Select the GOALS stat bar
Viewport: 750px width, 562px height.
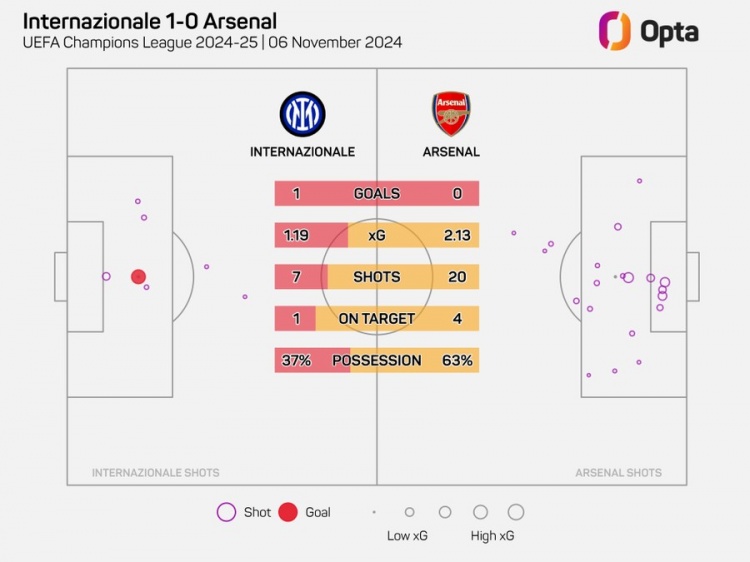click(x=377, y=193)
